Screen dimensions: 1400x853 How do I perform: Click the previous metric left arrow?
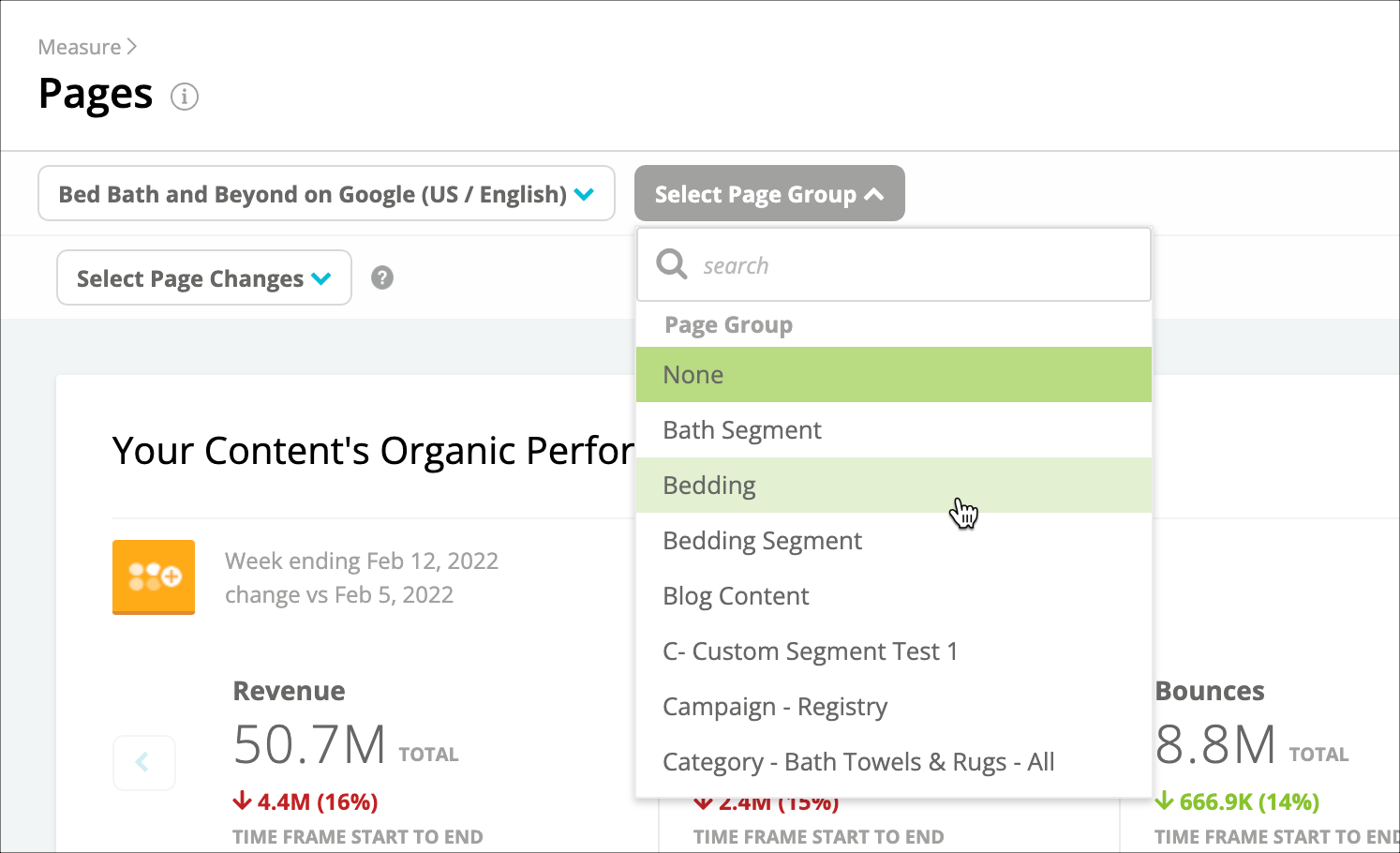(143, 762)
